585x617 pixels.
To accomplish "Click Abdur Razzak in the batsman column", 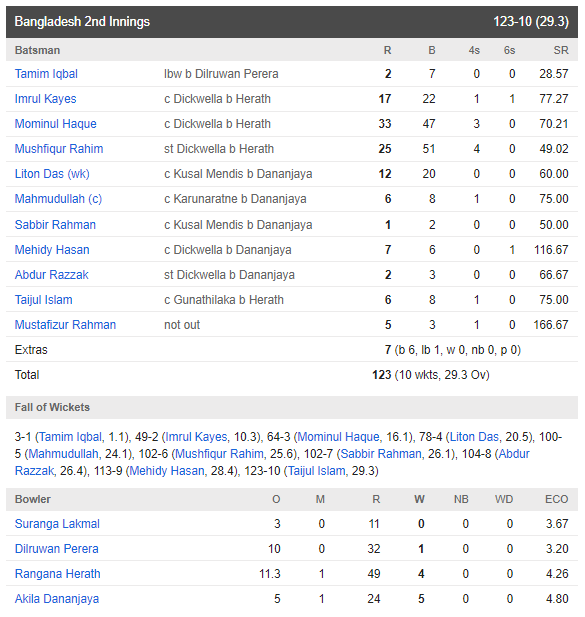I will 52,275.
